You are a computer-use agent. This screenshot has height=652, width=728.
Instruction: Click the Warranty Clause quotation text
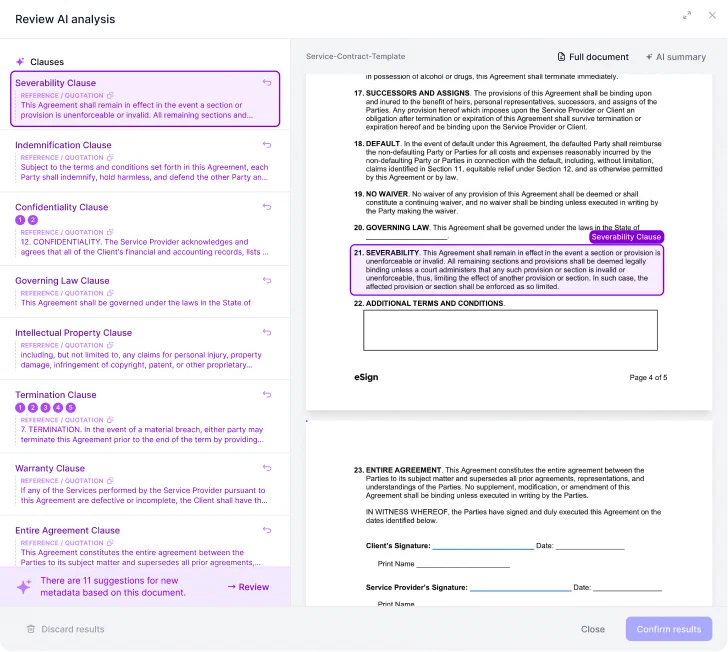pos(144,496)
